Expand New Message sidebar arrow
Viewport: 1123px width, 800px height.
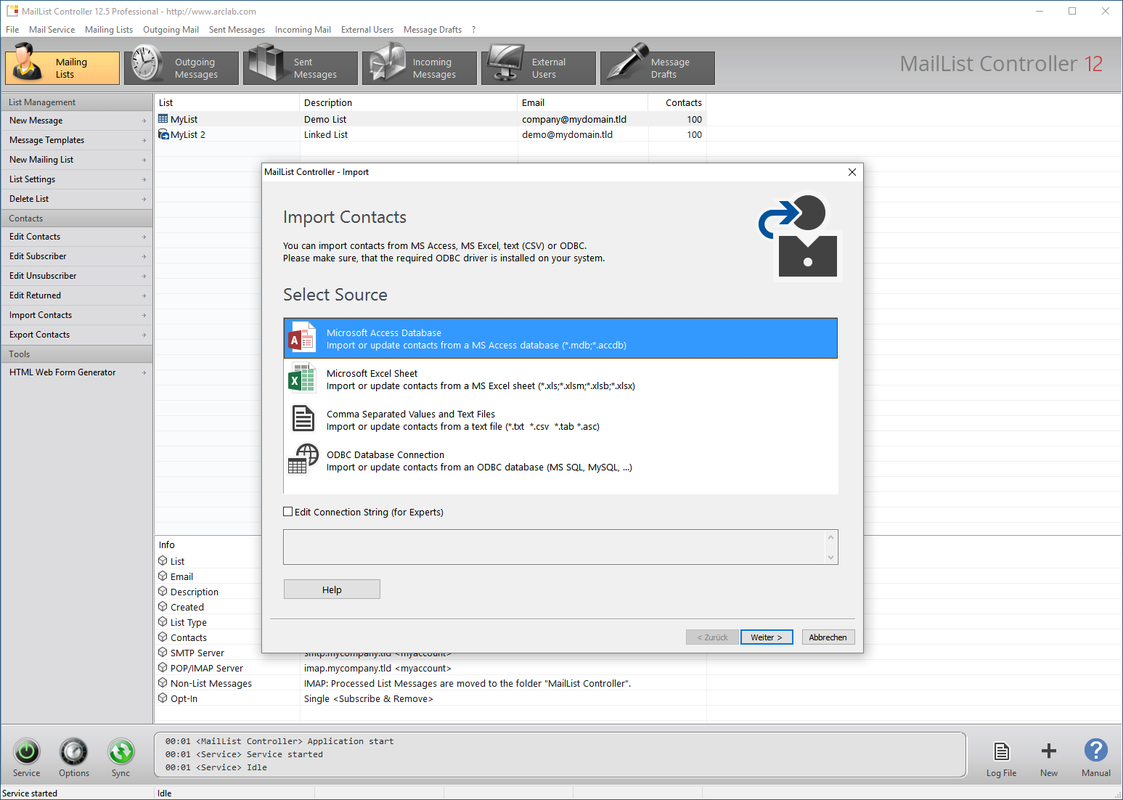144,121
